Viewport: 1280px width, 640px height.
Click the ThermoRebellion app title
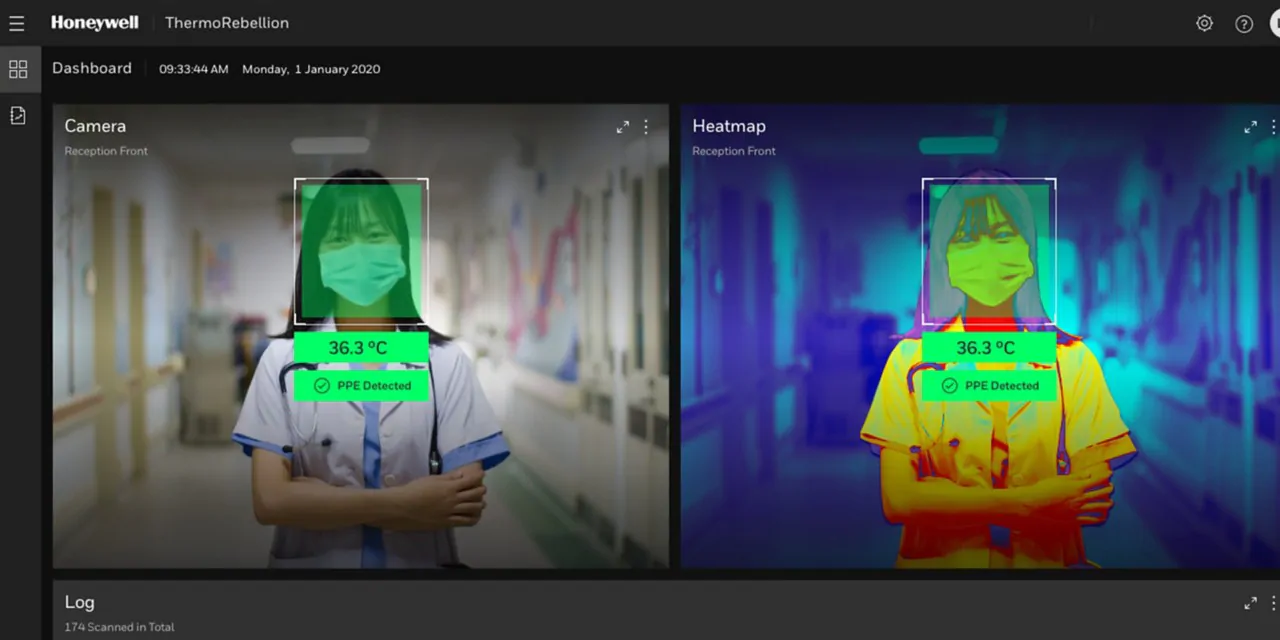[227, 23]
